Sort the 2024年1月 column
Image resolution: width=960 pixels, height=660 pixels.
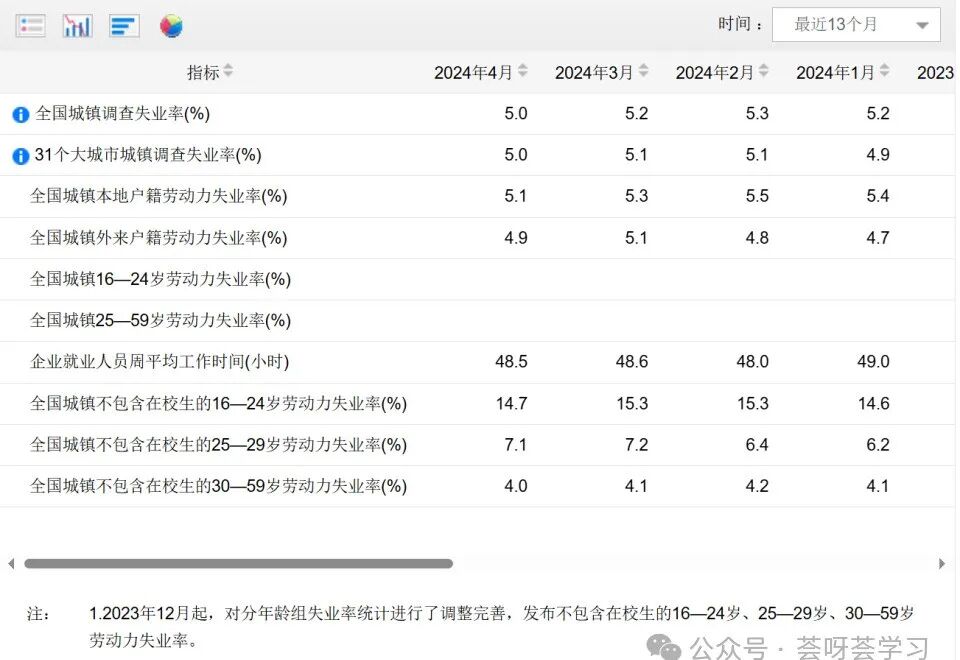(885, 71)
